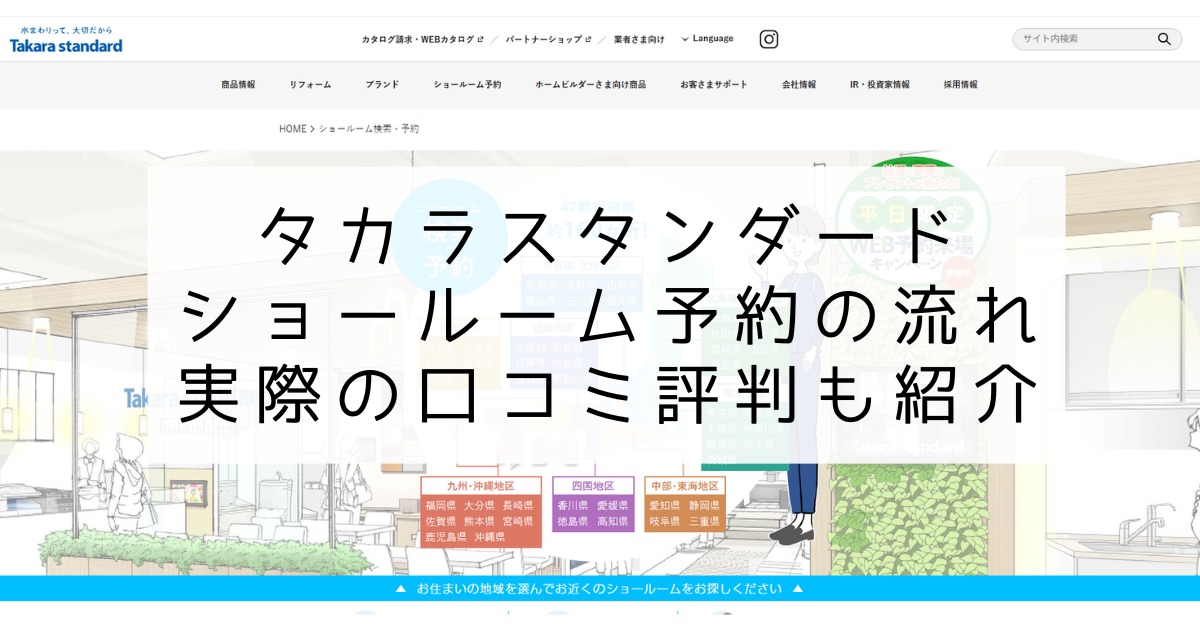
Task: Click the magnifier search icon
Action: pyautogui.click(x=1164, y=39)
